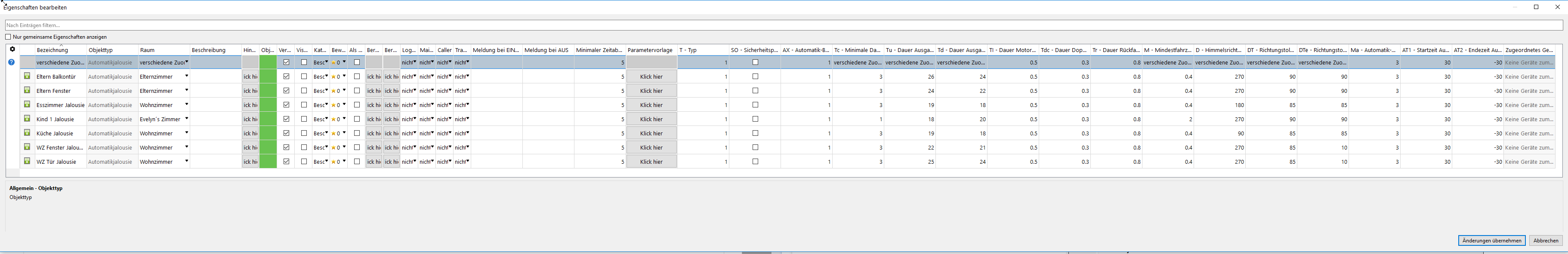Toggle Vis... checkbox for Eltern Fenster
This screenshot has width=1568, height=254.
[304, 91]
